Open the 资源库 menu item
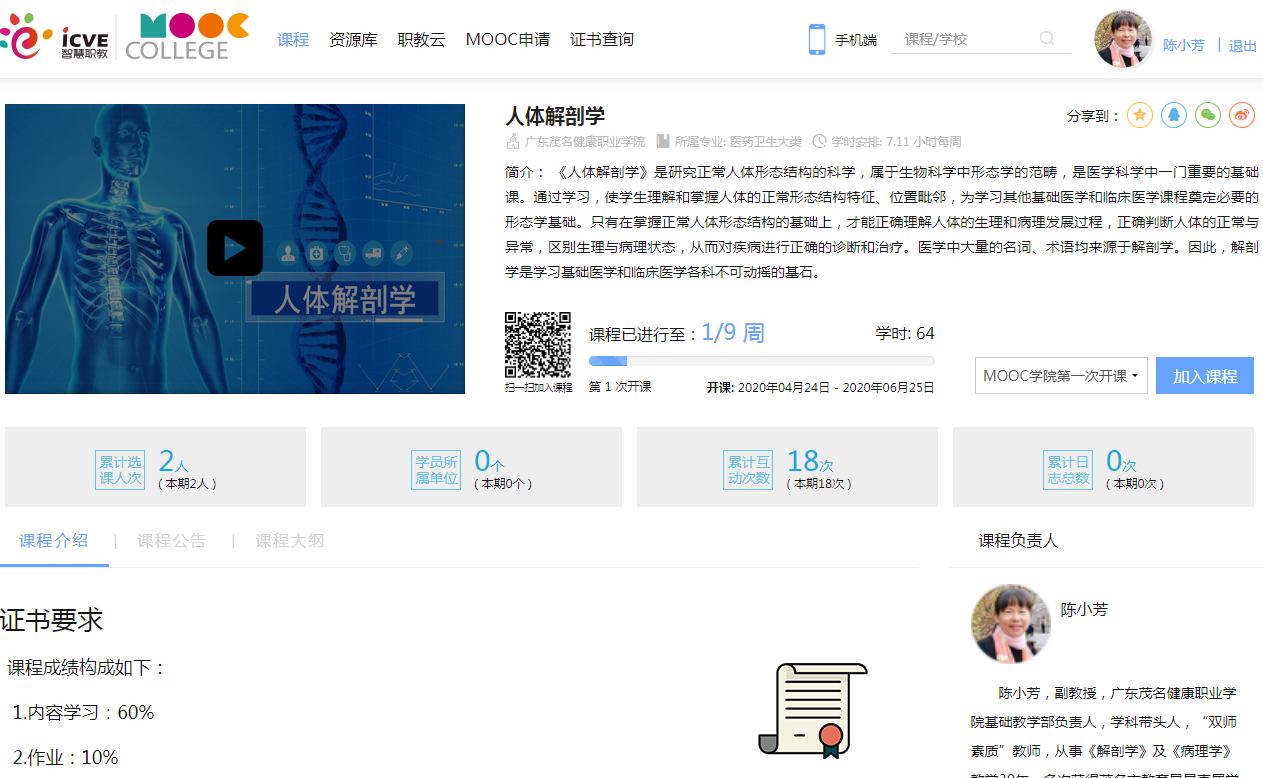Viewport: 1263px width, 778px height. [353, 40]
